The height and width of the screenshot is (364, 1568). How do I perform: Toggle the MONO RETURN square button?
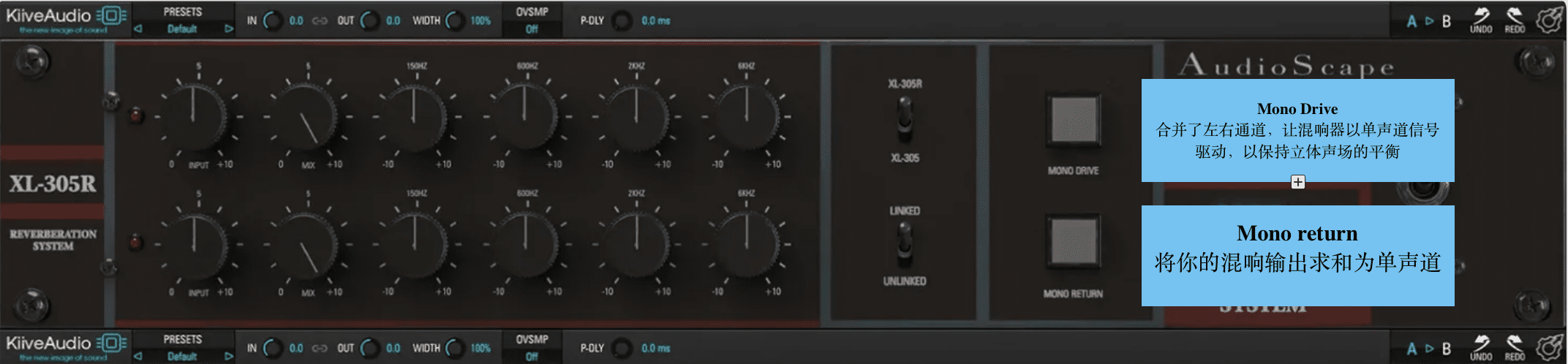(1074, 241)
